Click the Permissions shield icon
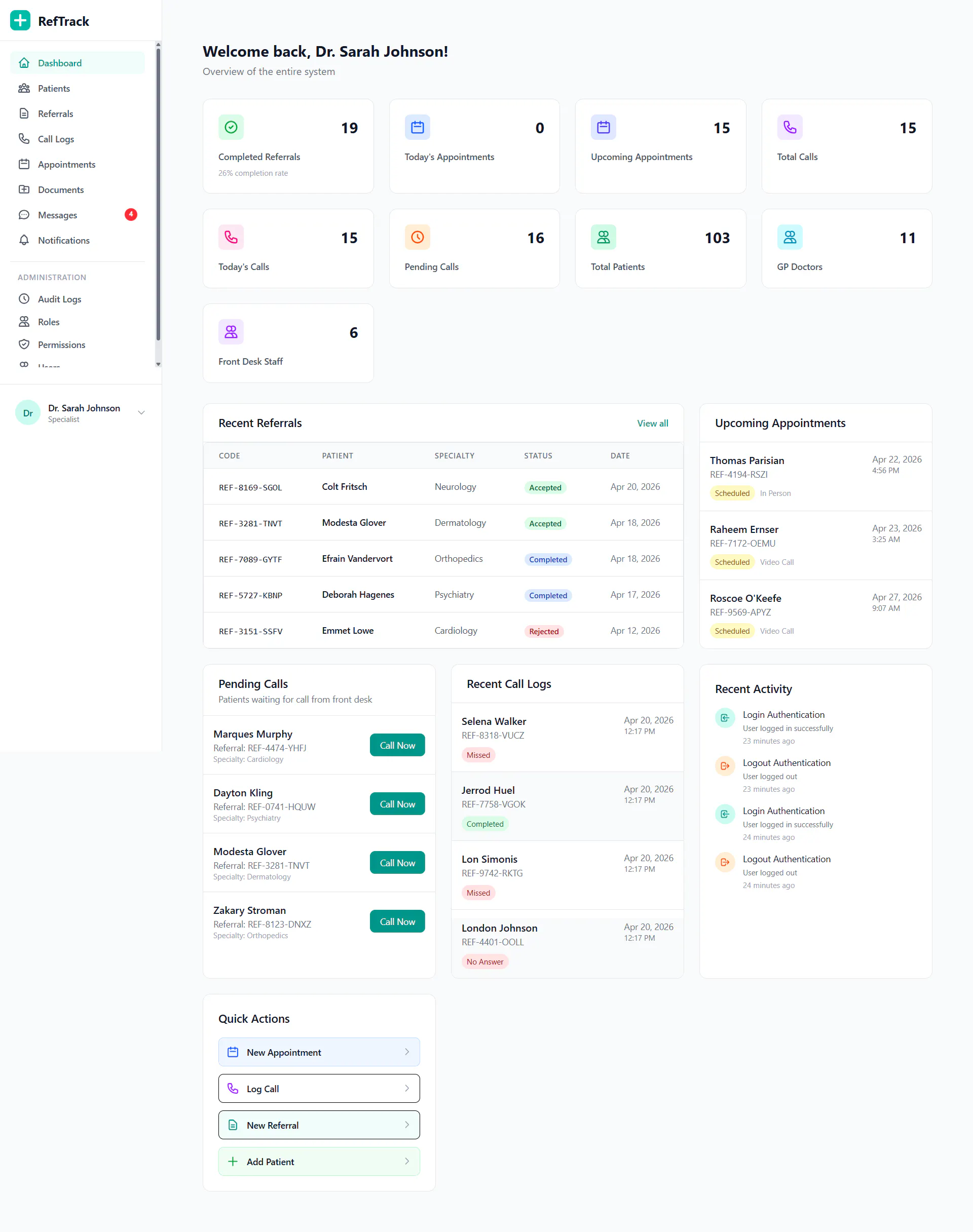Screen dimensions: 973x1232 tap(24, 344)
